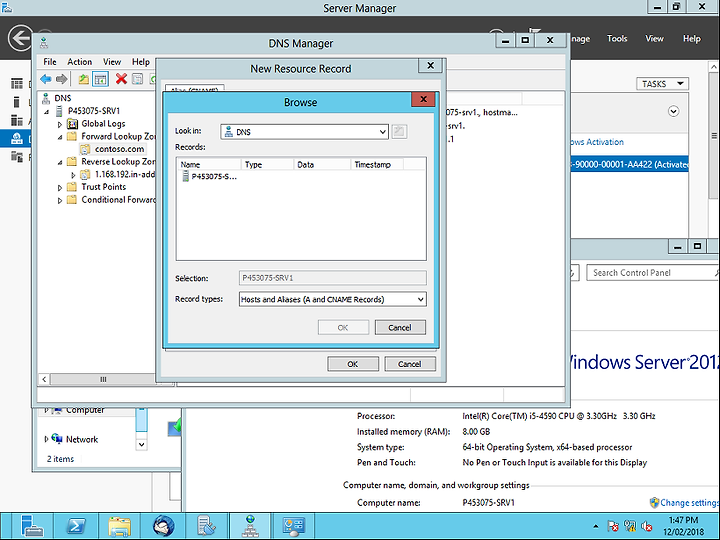The image size is (720, 540).
Task: Click the up-folder icon beside Look in
Action: tap(399, 131)
